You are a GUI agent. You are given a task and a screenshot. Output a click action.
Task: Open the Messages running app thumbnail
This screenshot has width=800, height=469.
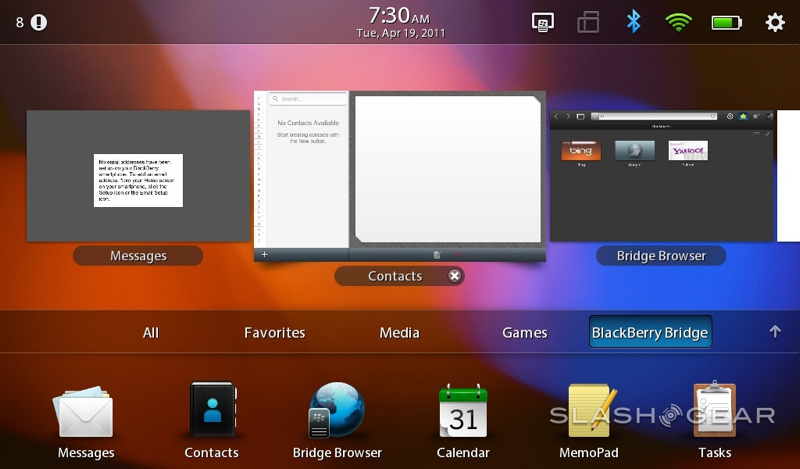138,176
